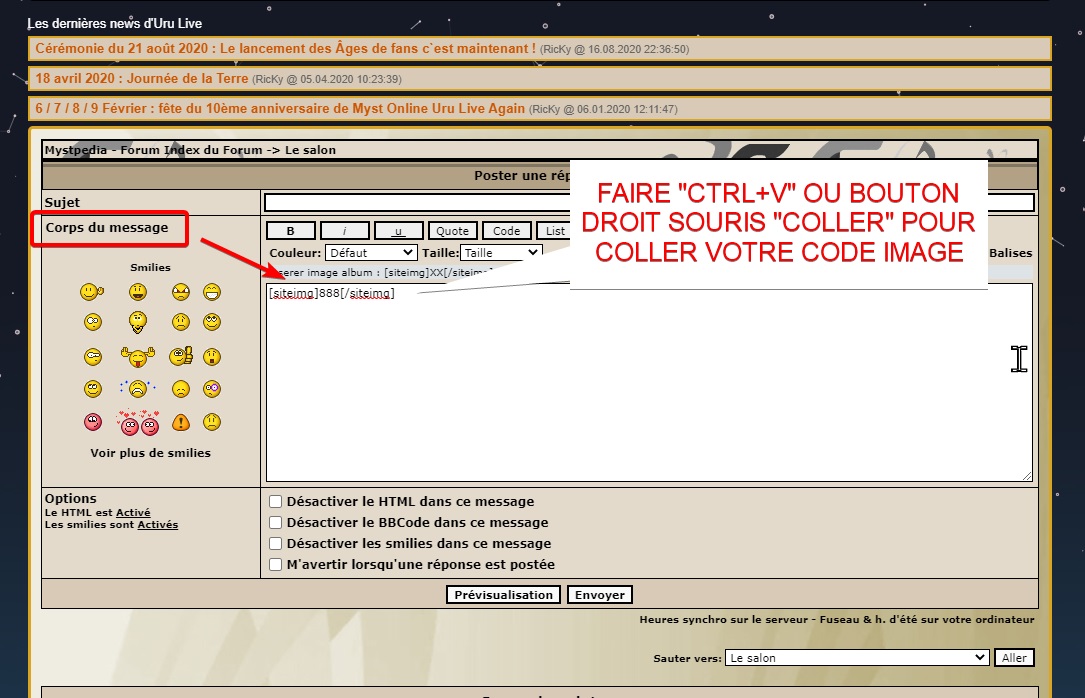Insert the crying smiley with blue tears
Image resolution: width=1085 pixels, height=698 pixels.
139,389
